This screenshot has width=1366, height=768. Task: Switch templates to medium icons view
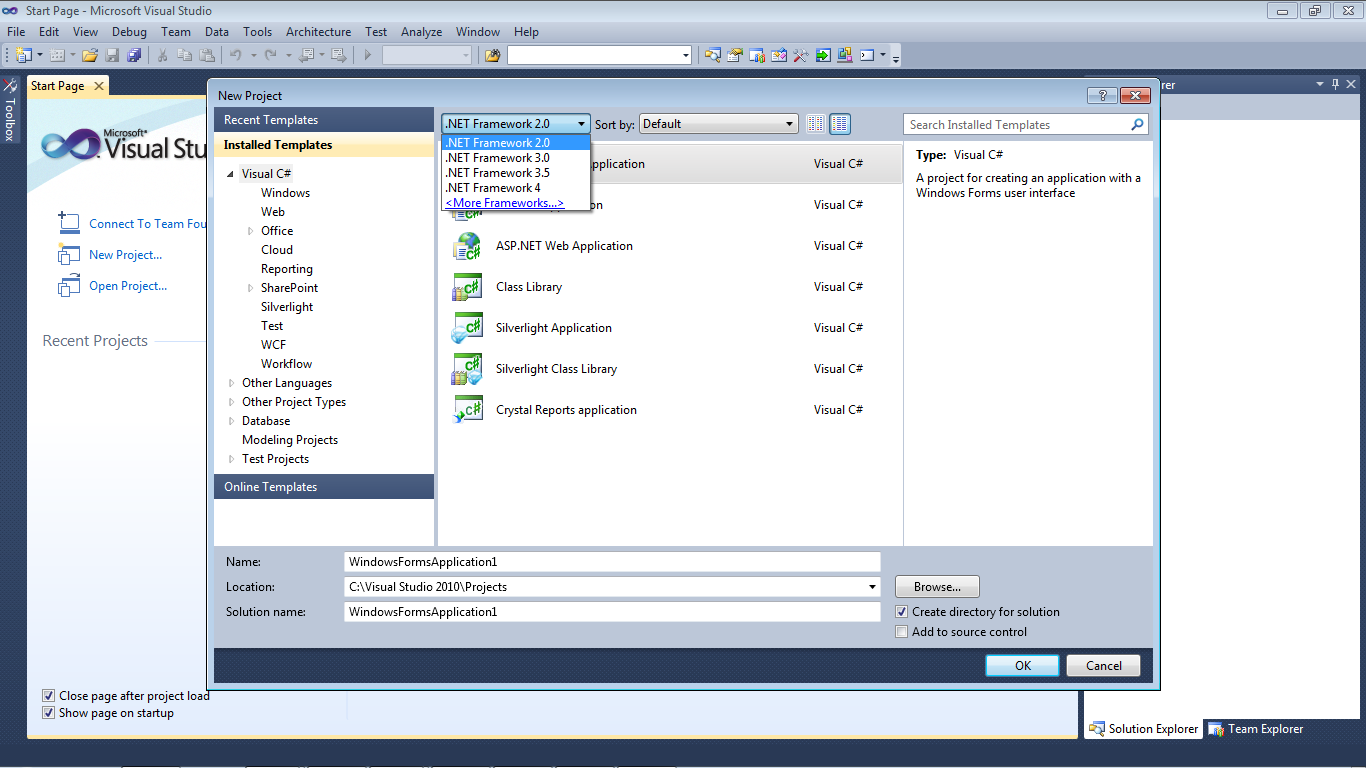(x=840, y=124)
